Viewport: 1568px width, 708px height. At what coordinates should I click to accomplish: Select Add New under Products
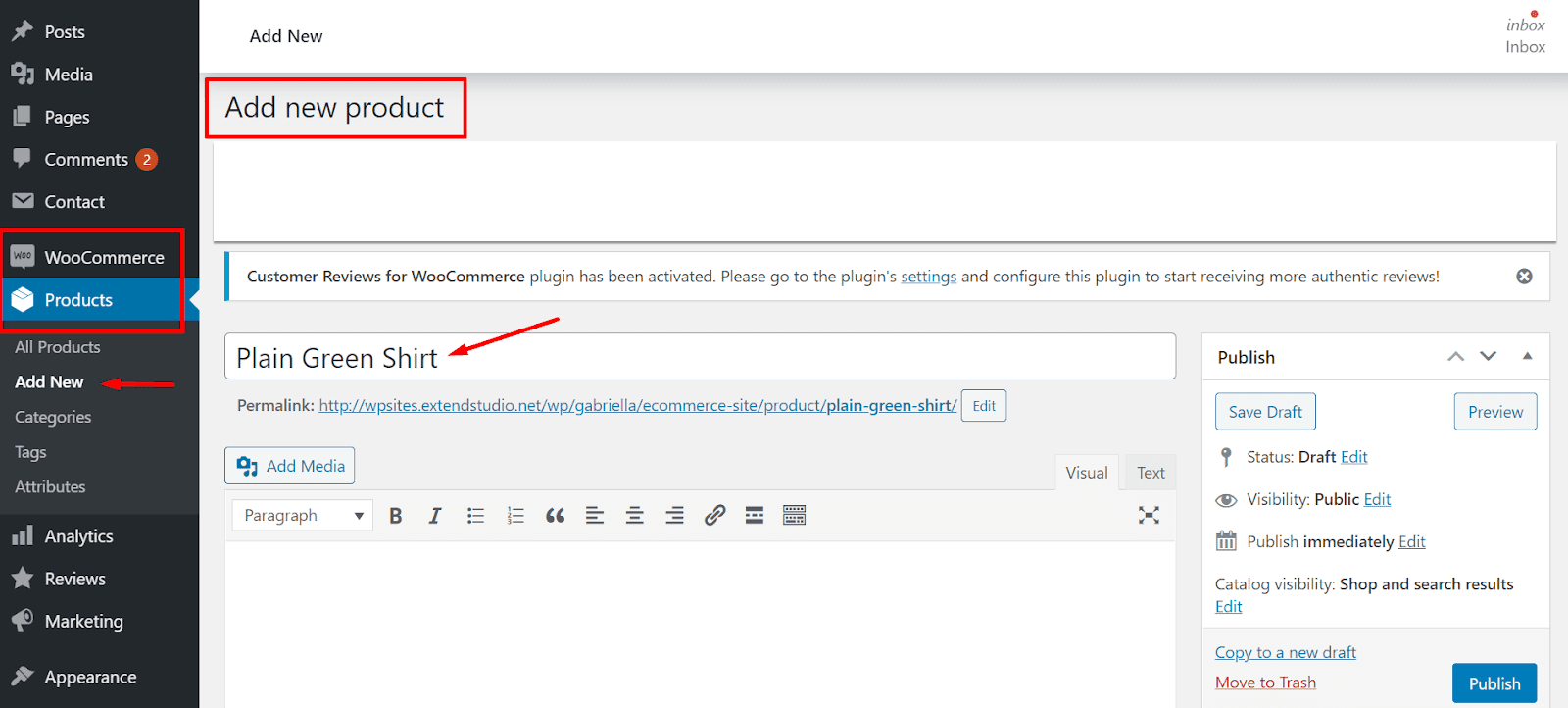click(x=49, y=382)
